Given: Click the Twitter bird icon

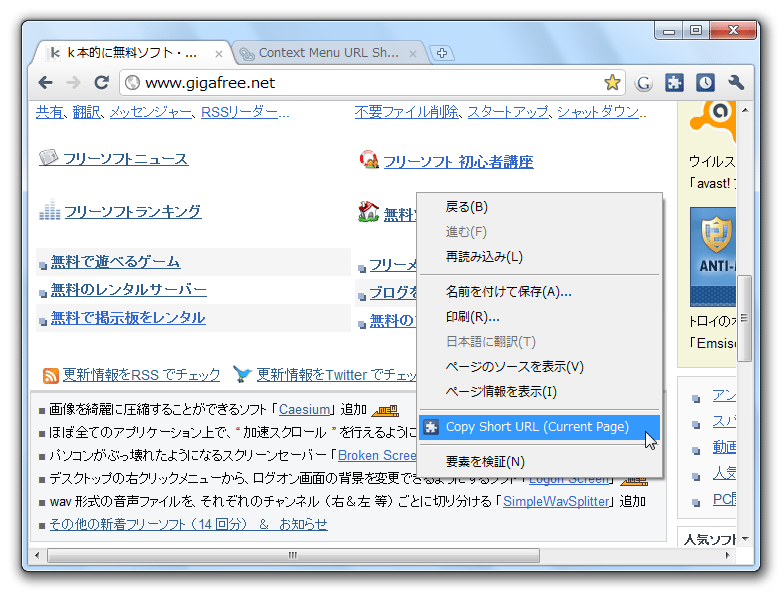Looking at the screenshot, I should [242, 374].
